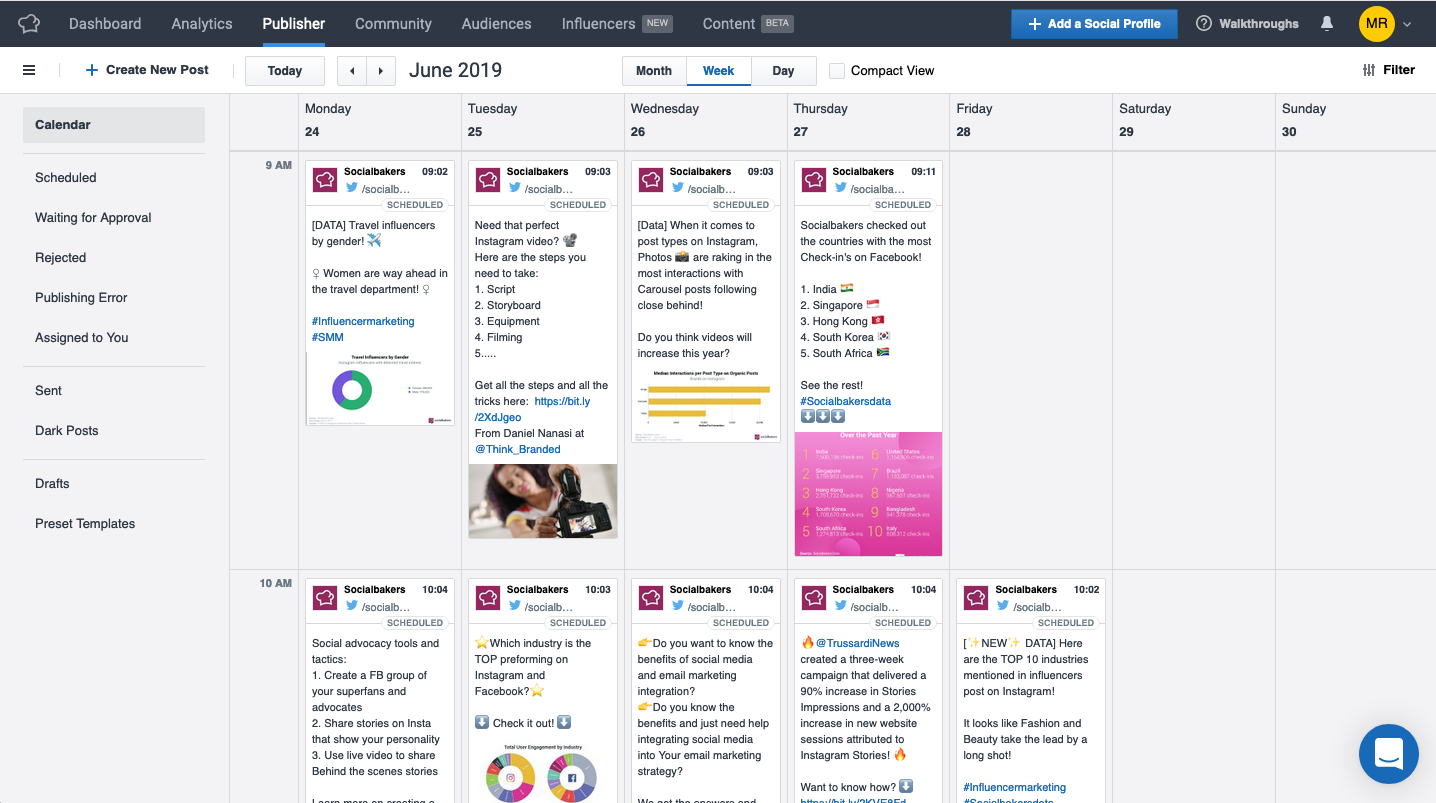Click the #Socialbakersdata hashtag in Thursday post
Image resolution: width=1436 pixels, height=803 pixels.
[x=846, y=401]
